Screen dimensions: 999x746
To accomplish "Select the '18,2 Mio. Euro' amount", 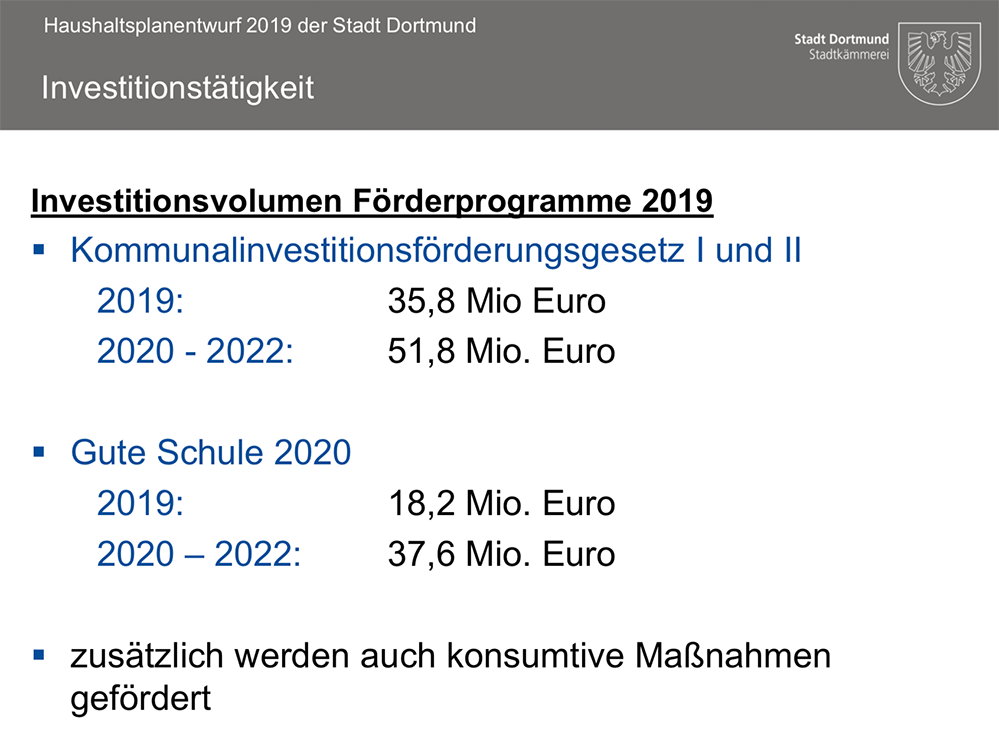I will 501,504.
